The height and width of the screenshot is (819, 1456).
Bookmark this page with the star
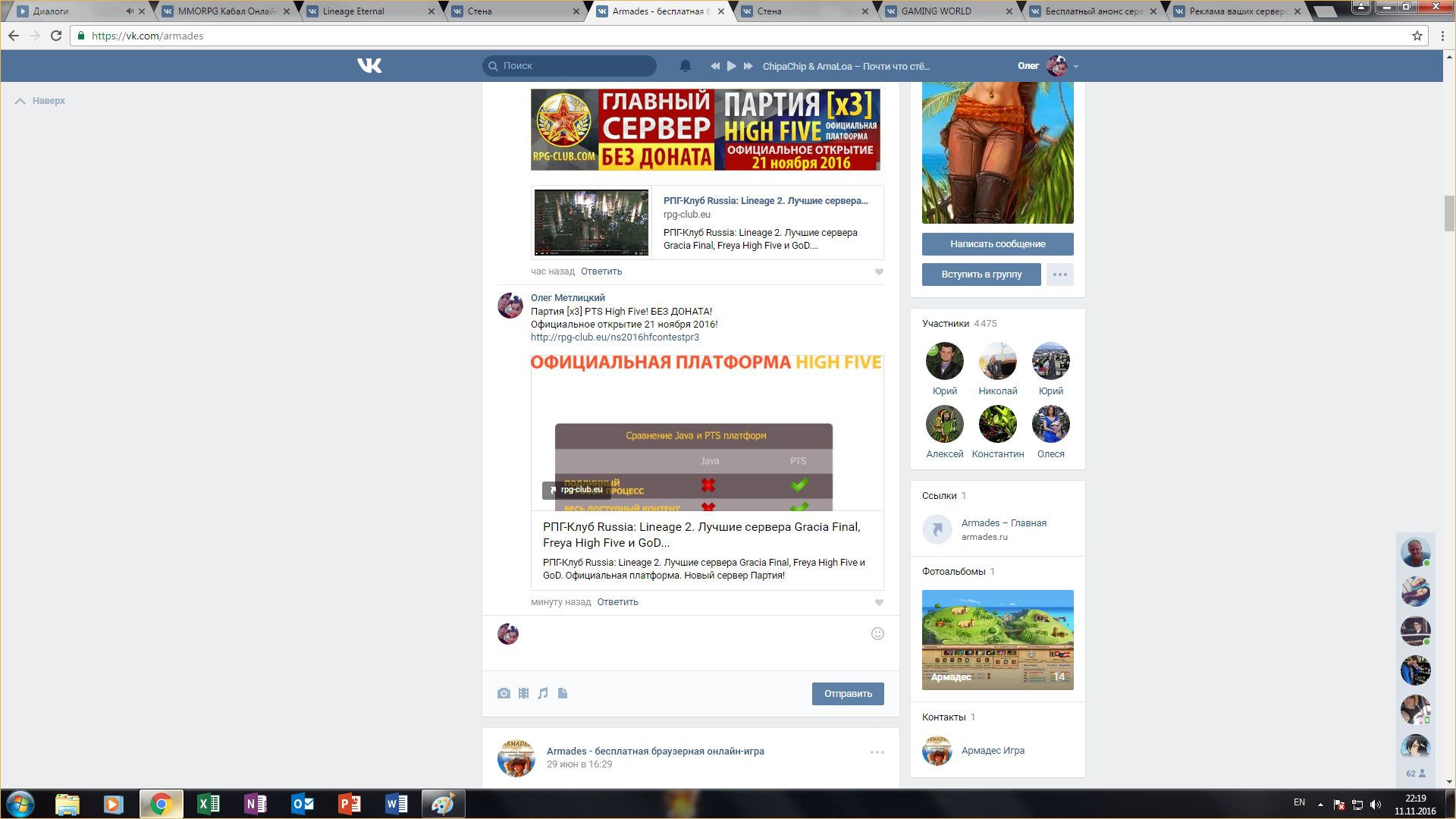click(x=1417, y=36)
